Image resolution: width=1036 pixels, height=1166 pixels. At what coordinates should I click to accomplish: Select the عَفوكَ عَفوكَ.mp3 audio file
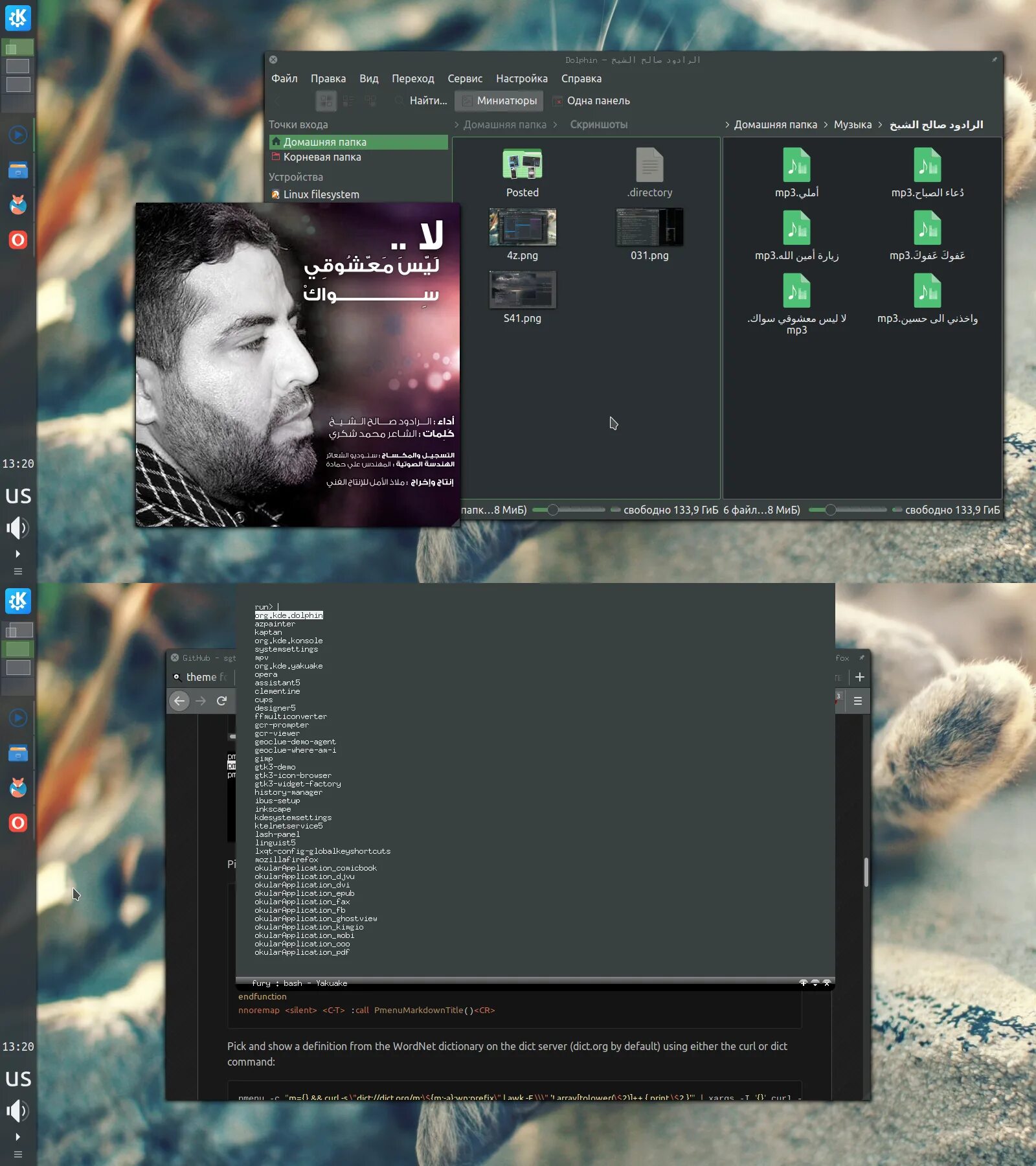click(927, 236)
